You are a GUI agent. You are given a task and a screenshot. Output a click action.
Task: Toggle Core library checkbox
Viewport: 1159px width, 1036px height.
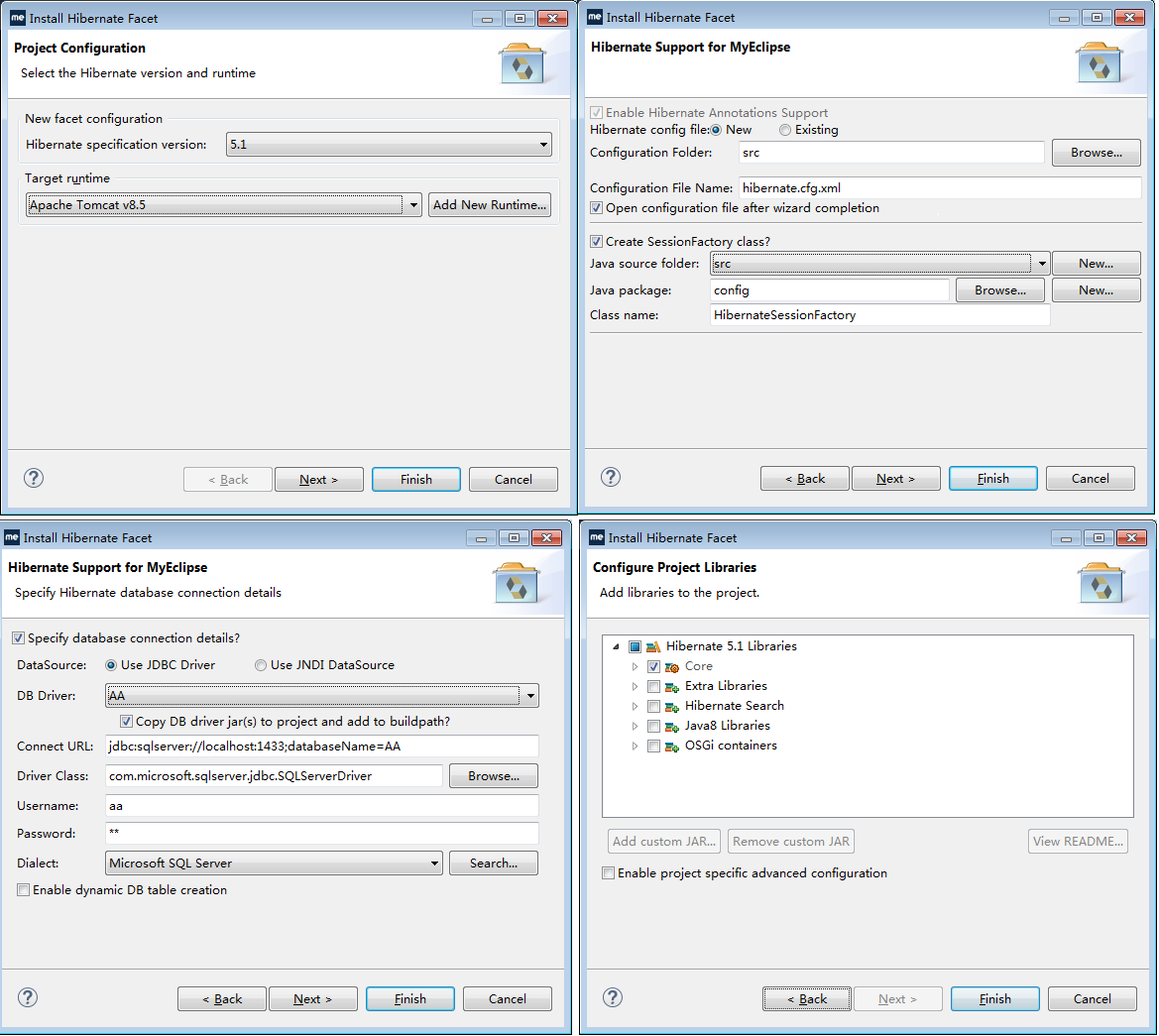[653, 666]
